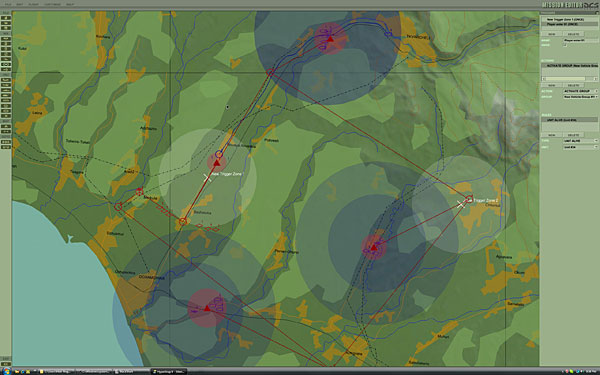Image resolution: width=600 pixels, height=375 pixels.
Task: Click the first icon under FILE toolbar group
Action: click(6, 18)
